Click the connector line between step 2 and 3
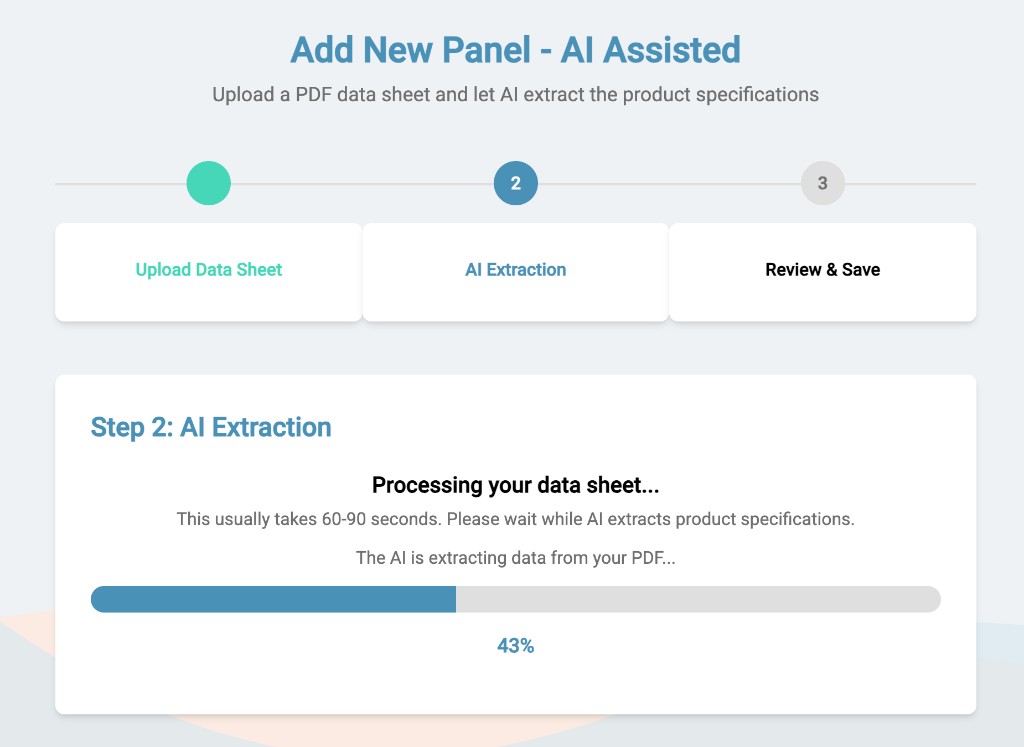This screenshot has height=747, width=1024. click(x=668, y=183)
